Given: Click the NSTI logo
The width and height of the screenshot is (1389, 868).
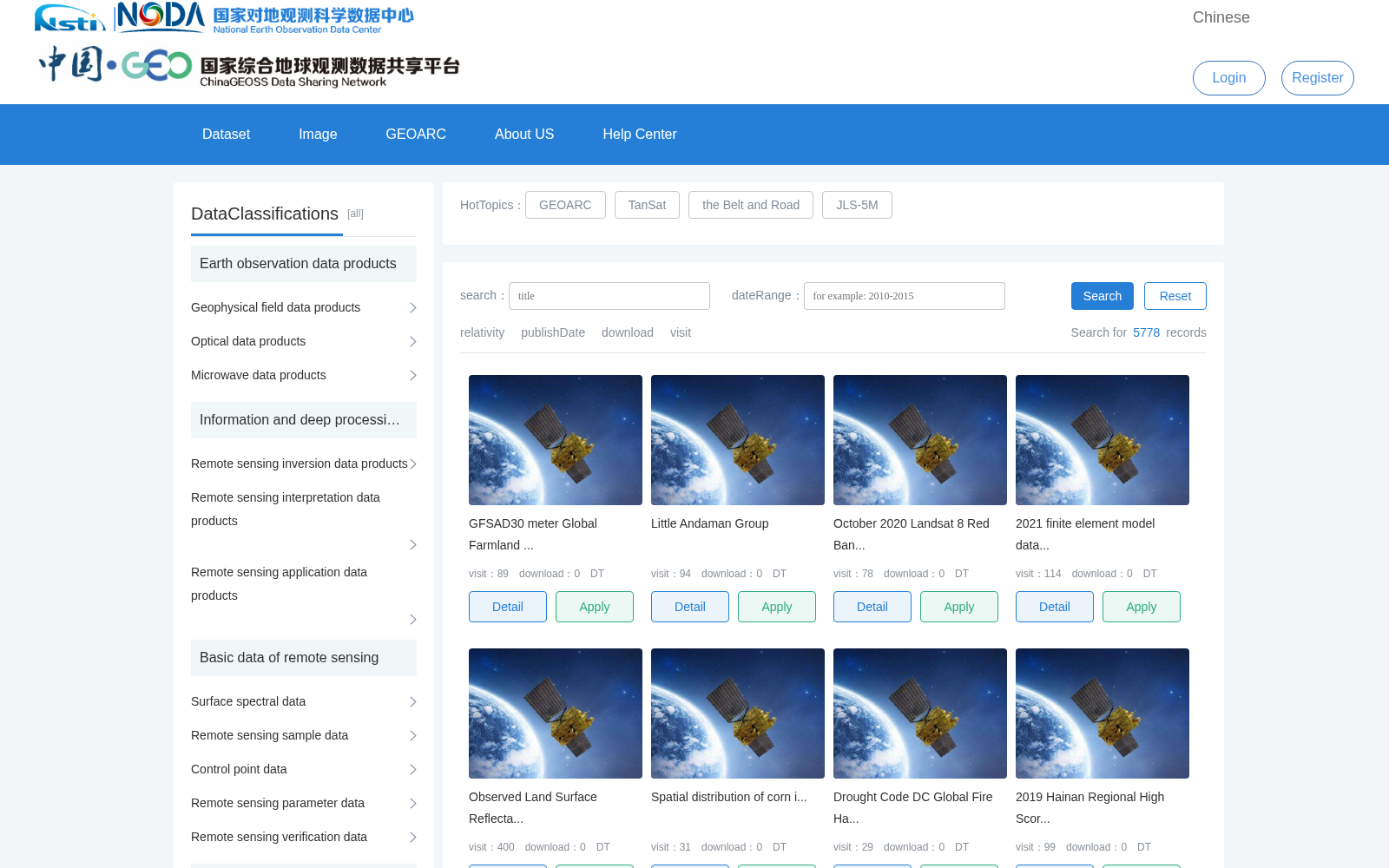Looking at the screenshot, I should (69, 17).
